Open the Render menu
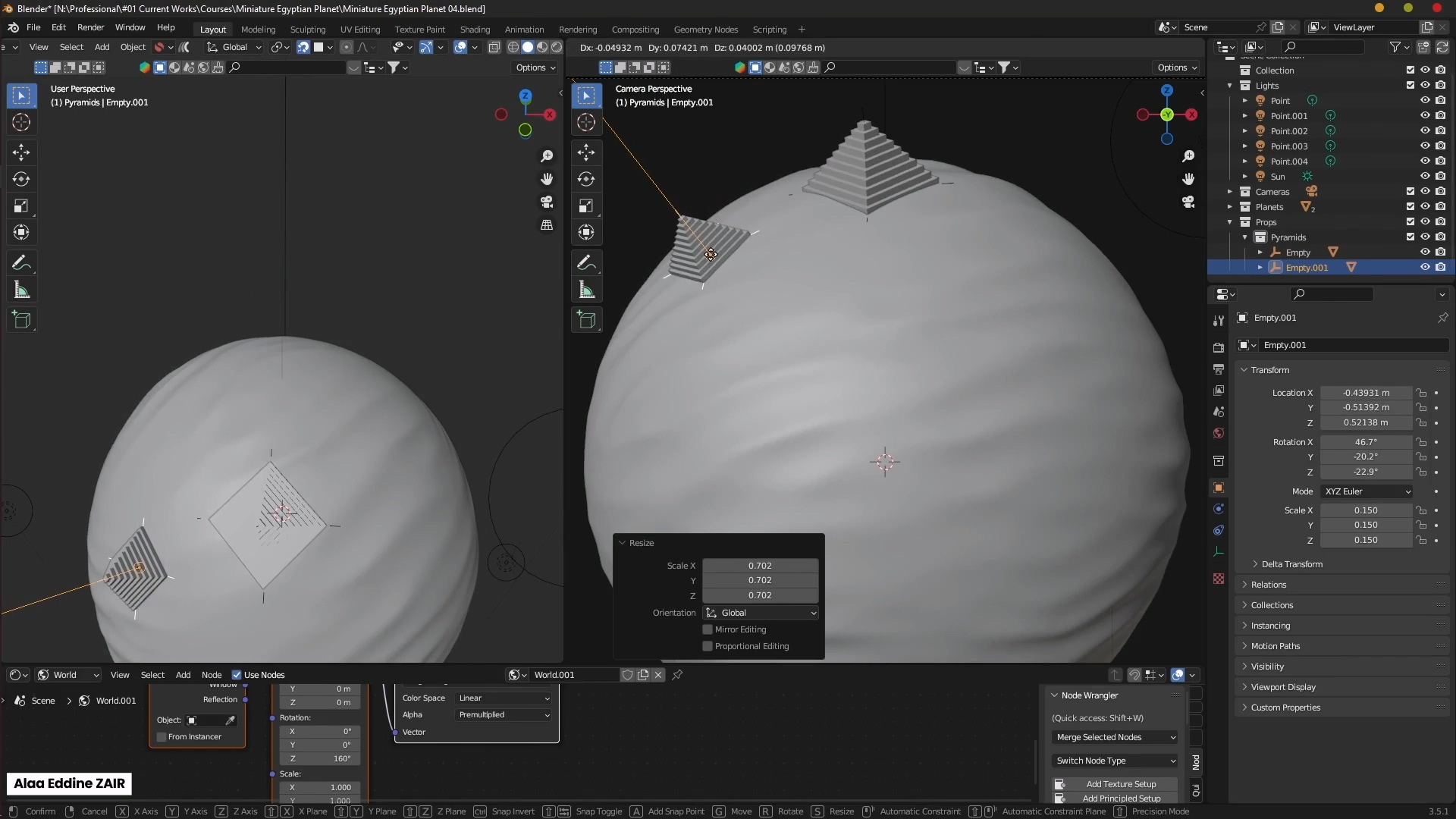 tap(91, 27)
